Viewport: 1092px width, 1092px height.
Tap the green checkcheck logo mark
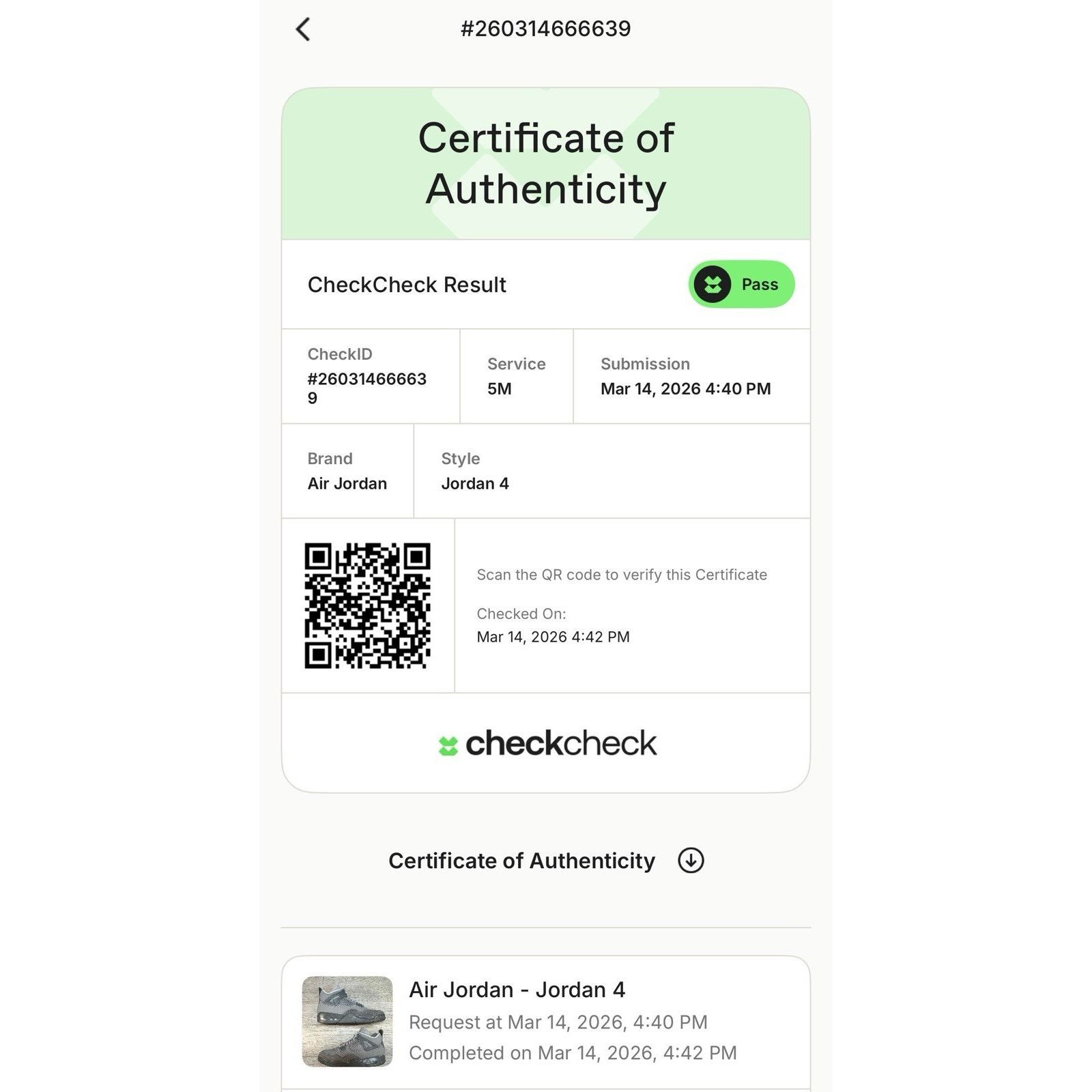tap(448, 745)
